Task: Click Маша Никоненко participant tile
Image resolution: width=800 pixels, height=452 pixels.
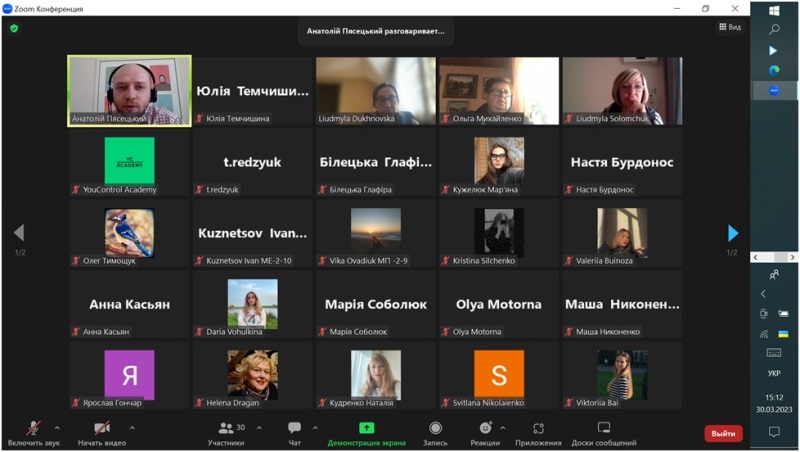Action: tap(622, 304)
